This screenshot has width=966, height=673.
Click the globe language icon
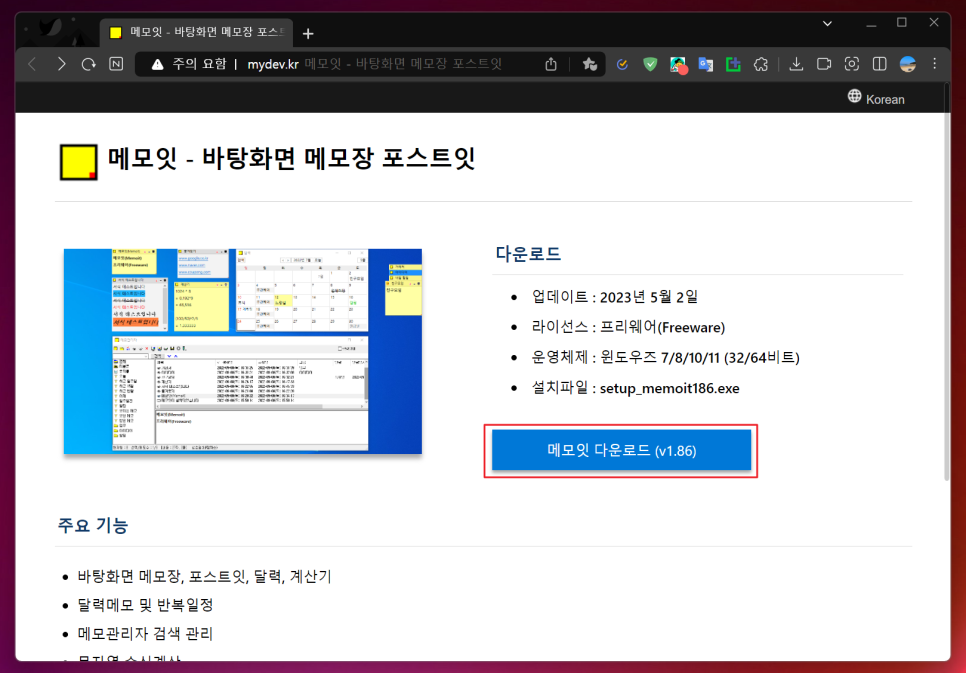pyautogui.click(x=854, y=96)
